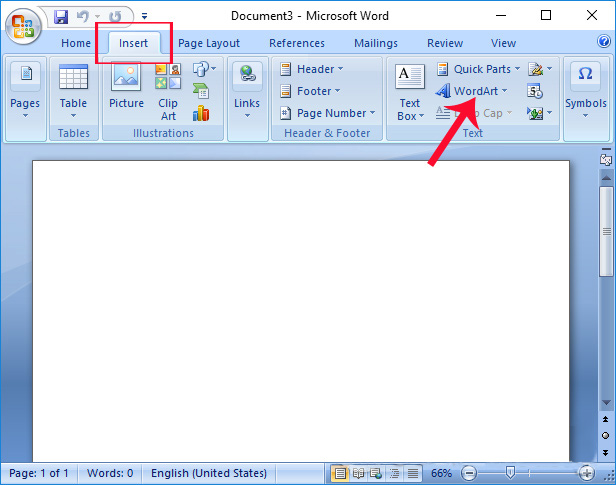Open Quick Parts menu
Viewport: 616px width, 485px height.
point(478,69)
